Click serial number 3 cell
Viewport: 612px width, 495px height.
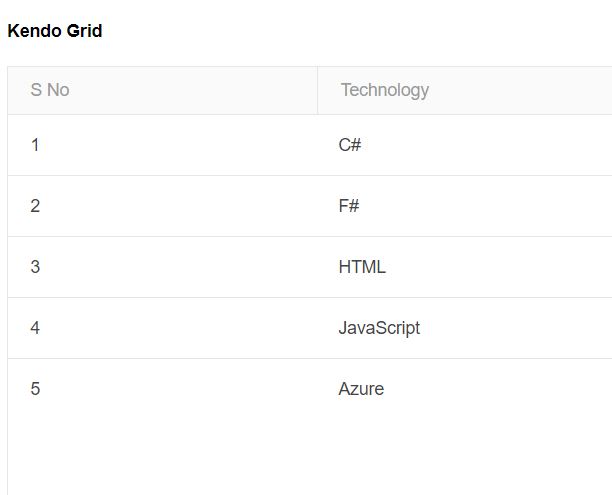tap(162, 267)
